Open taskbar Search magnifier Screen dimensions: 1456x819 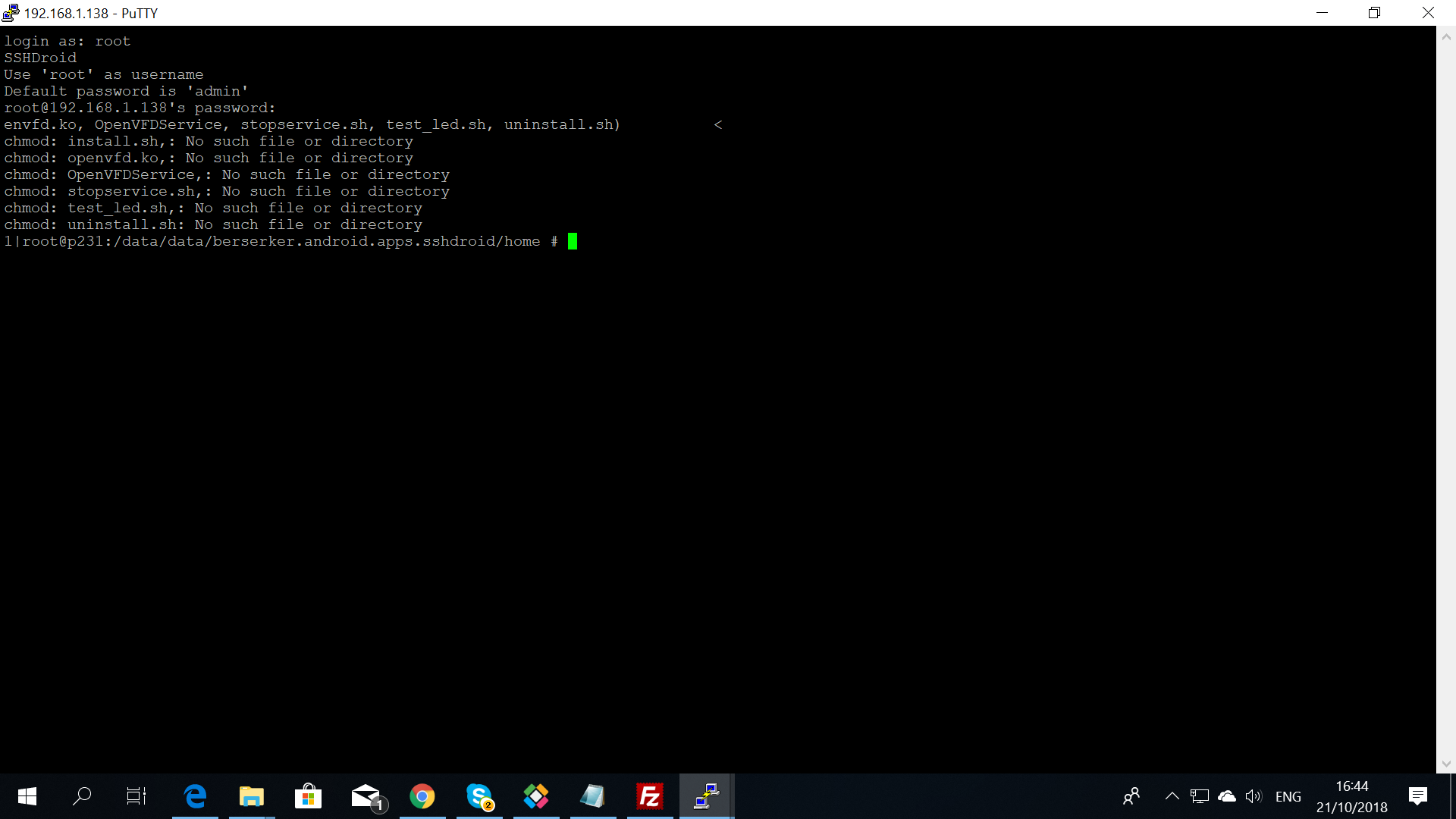[x=82, y=796]
